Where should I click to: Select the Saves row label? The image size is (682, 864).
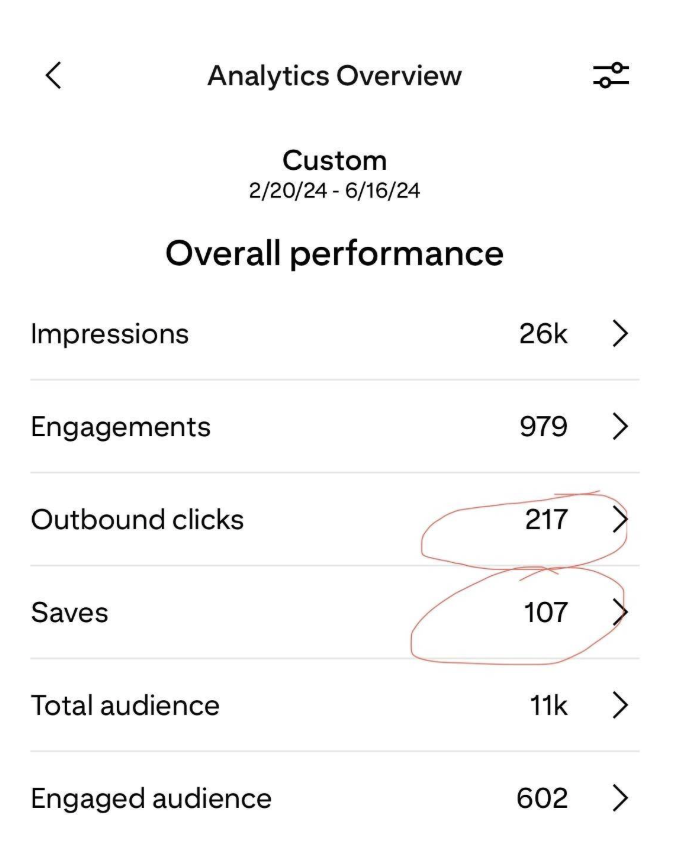pyautogui.click(x=69, y=611)
